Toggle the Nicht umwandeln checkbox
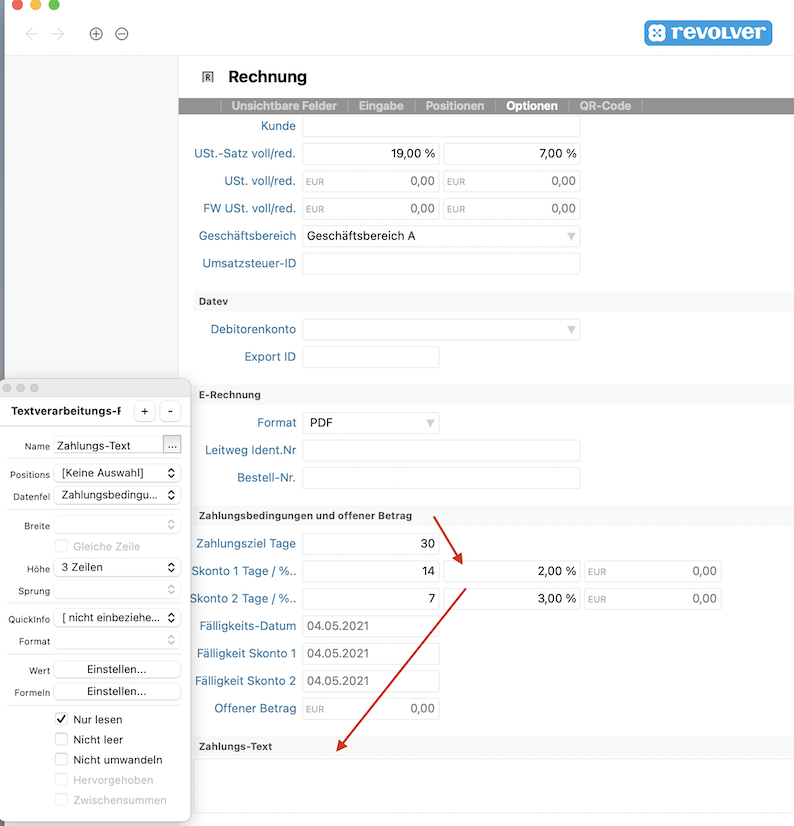Image resolution: width=794 pixels, height=826 pixels. click(62, 759)
